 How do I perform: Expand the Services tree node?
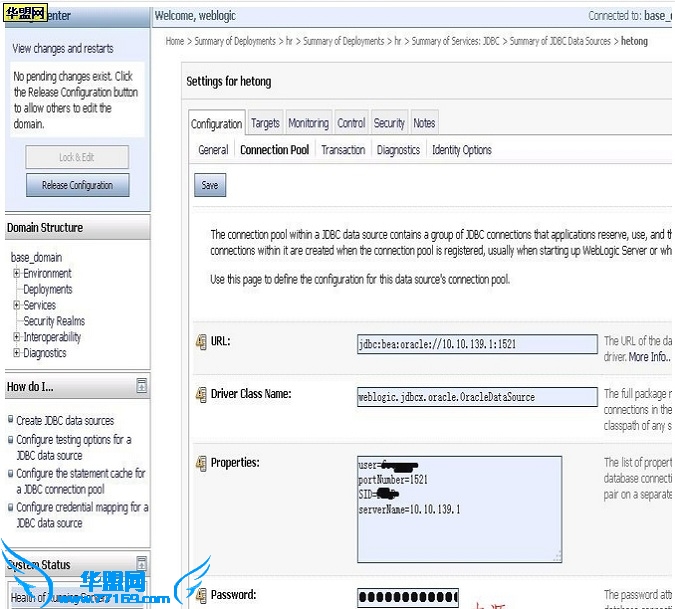coord(17,306)
